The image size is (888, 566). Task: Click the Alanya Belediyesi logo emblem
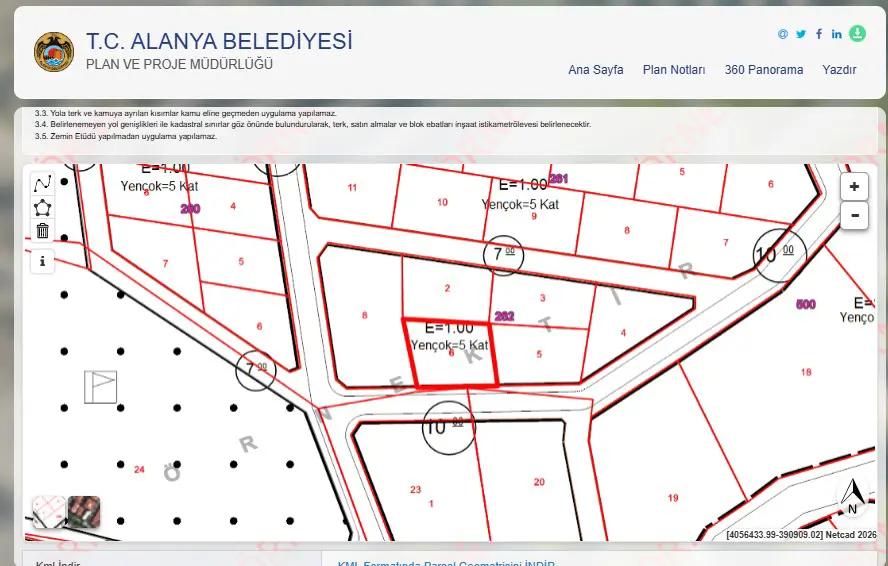[x=54, y=52]
